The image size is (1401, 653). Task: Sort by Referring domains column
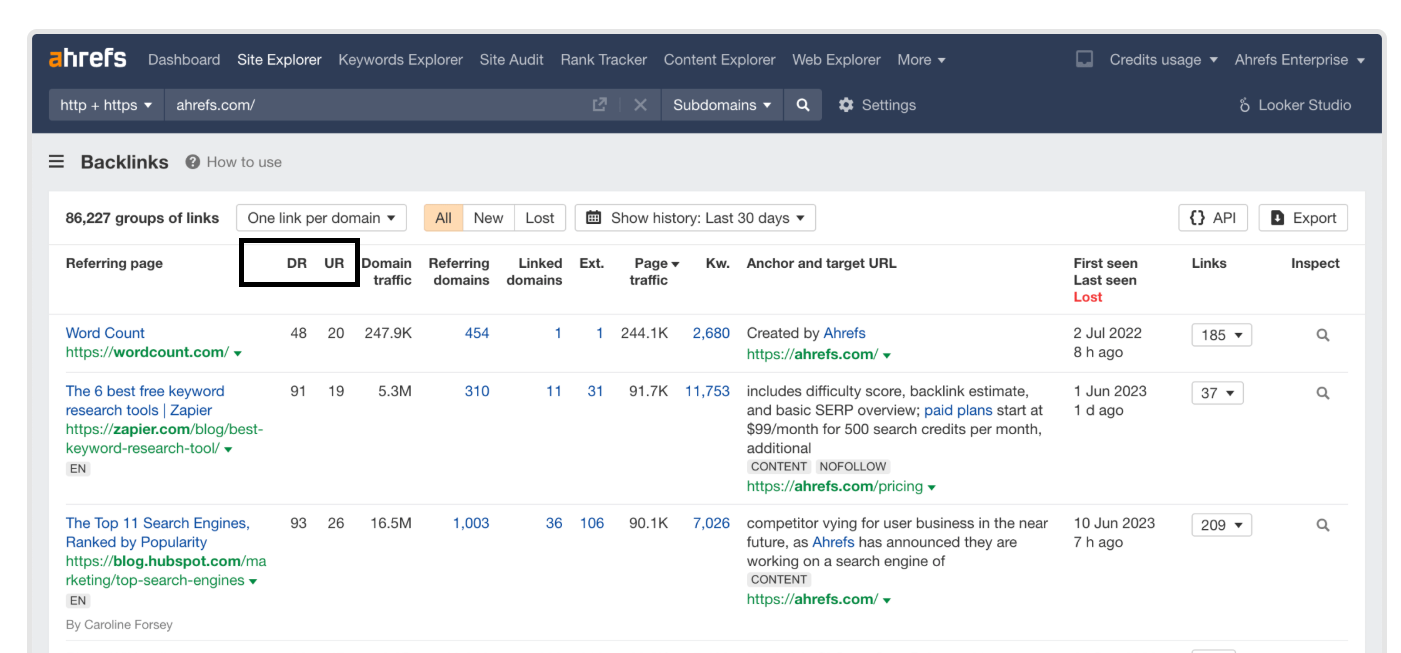[459, 271]
